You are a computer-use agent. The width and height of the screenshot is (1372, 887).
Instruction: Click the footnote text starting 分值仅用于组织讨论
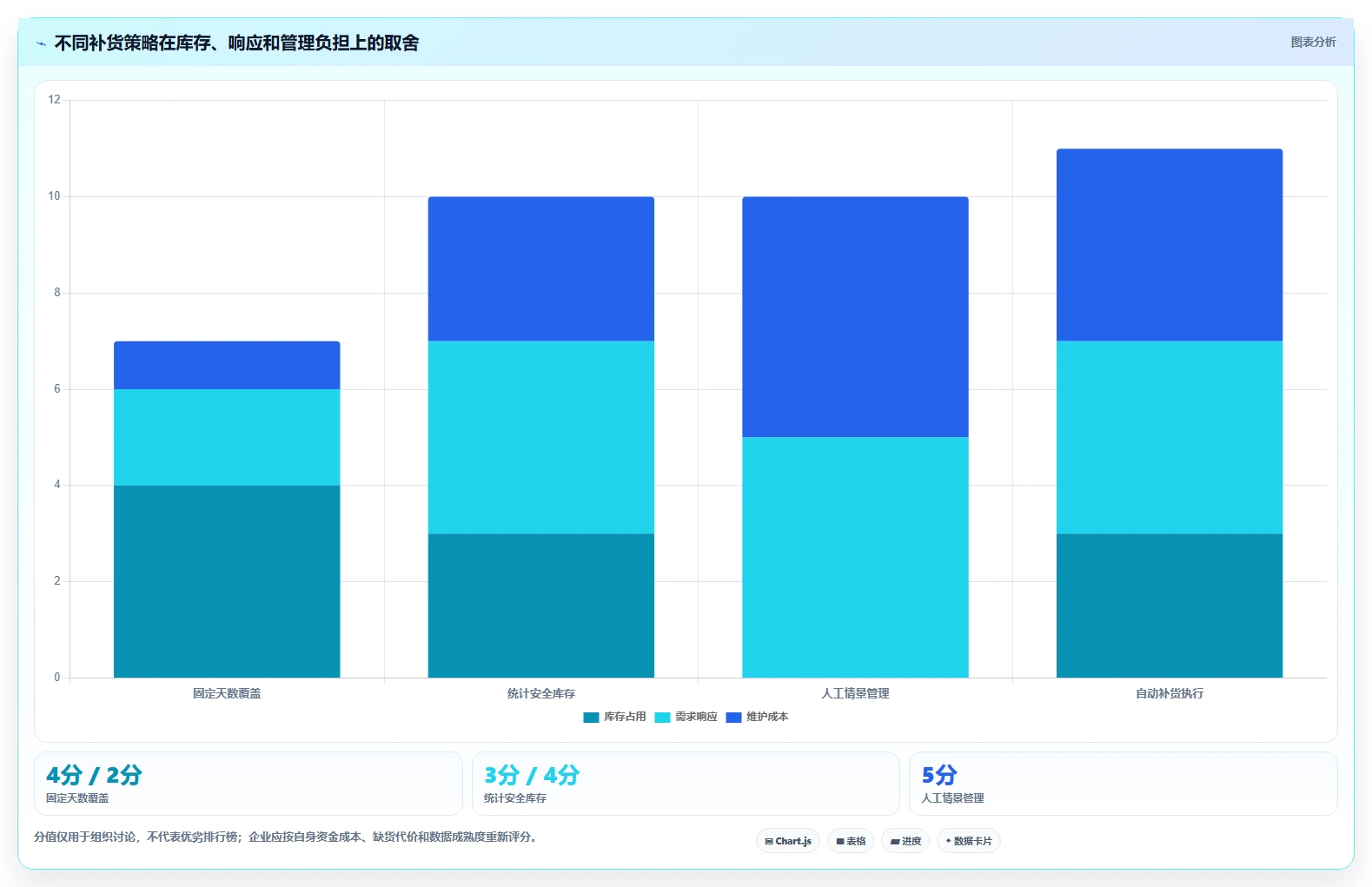coord(287,837)
